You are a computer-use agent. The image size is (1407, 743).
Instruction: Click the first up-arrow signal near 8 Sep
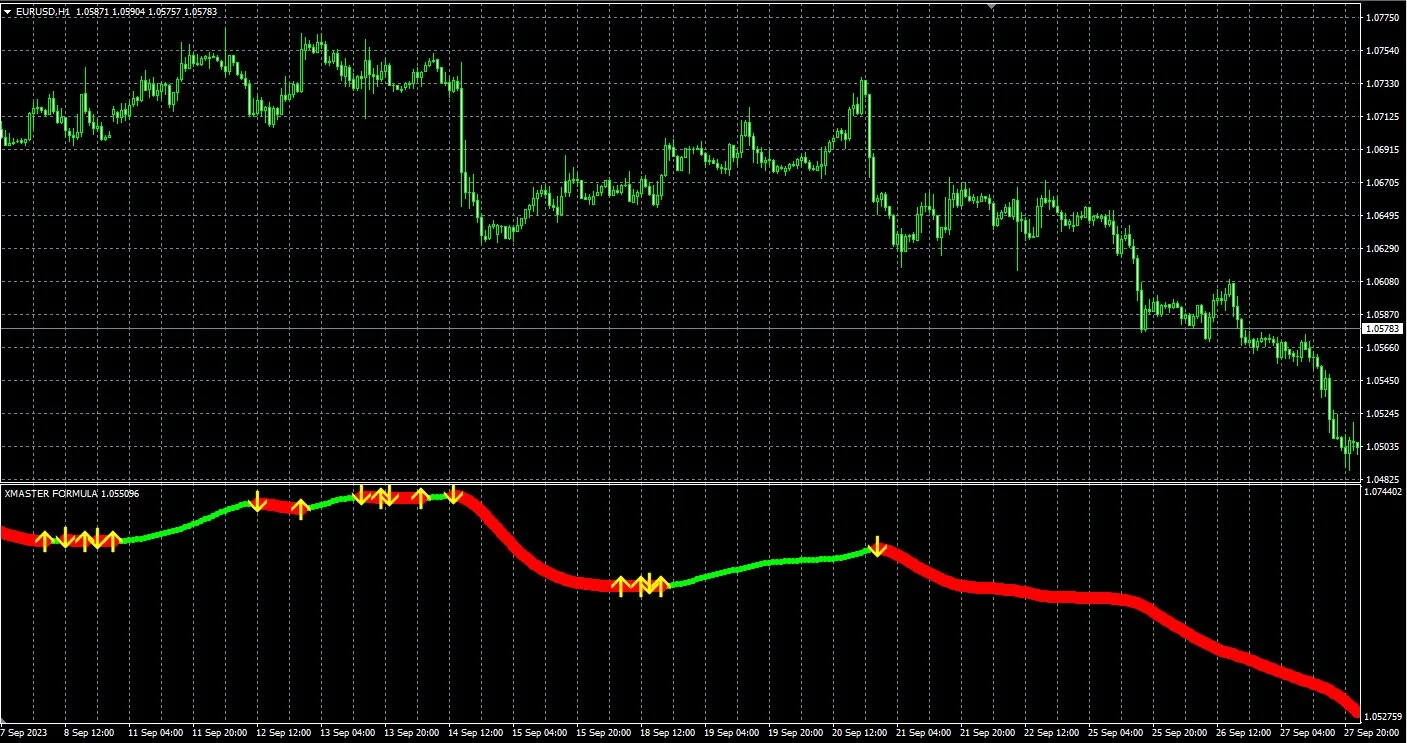pos(45,540)
